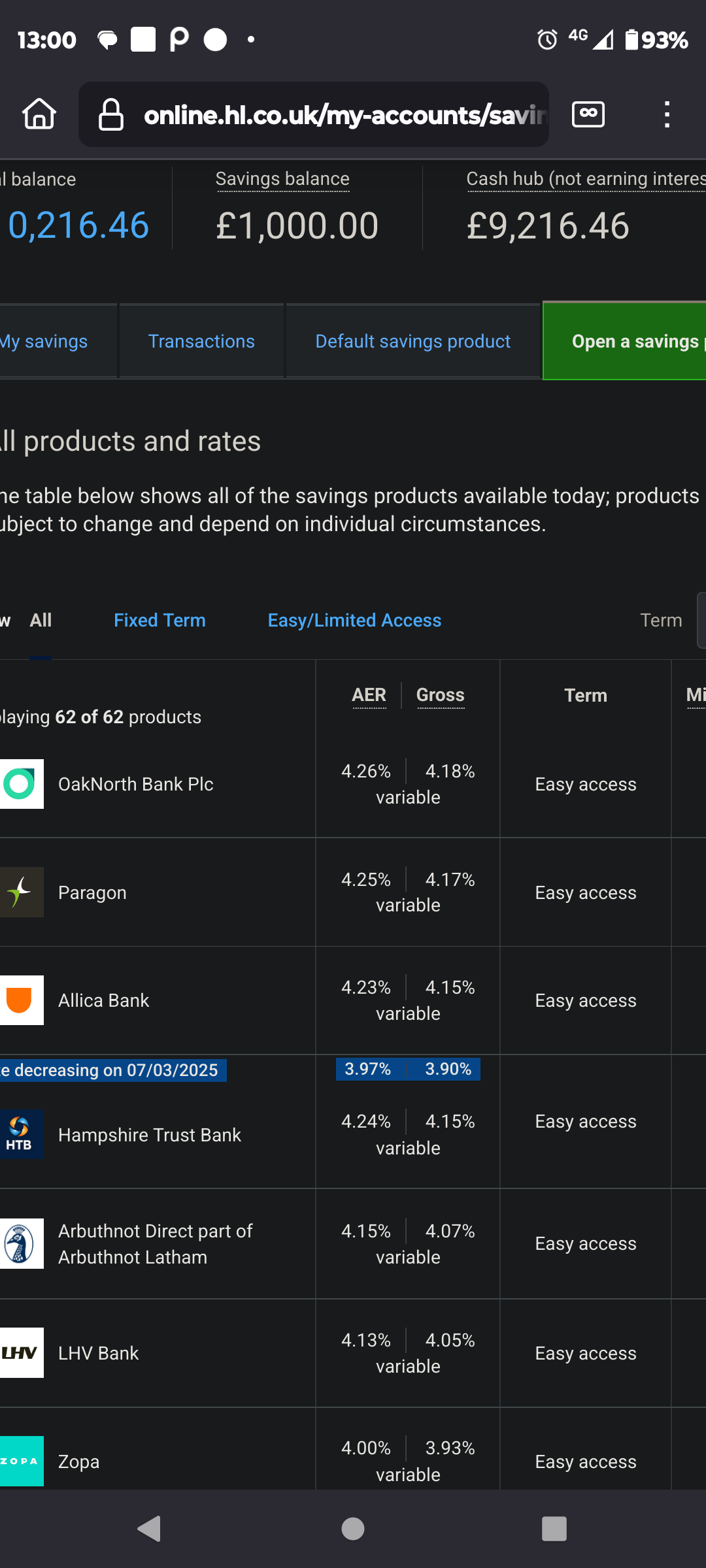The height and width of the screenshot is (1568, 706).
Task: Tap Easy access in the Hampshire Trust row
Action: point(586,1121)
